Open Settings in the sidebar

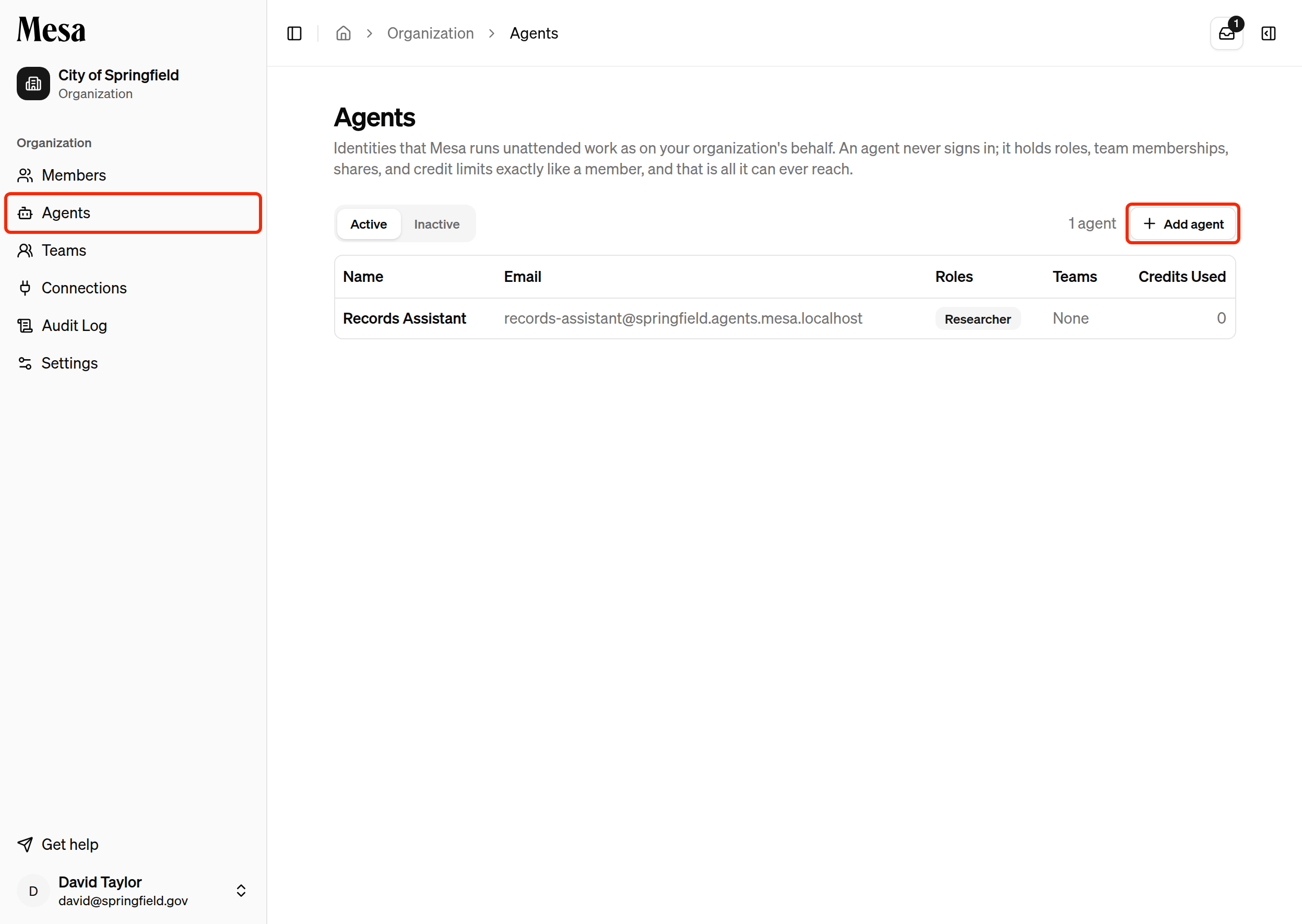(x=133, y=363)
